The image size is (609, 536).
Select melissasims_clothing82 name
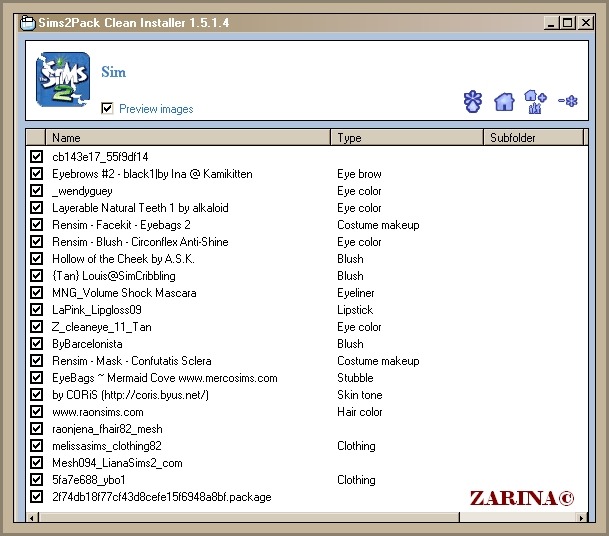[107, 446]
